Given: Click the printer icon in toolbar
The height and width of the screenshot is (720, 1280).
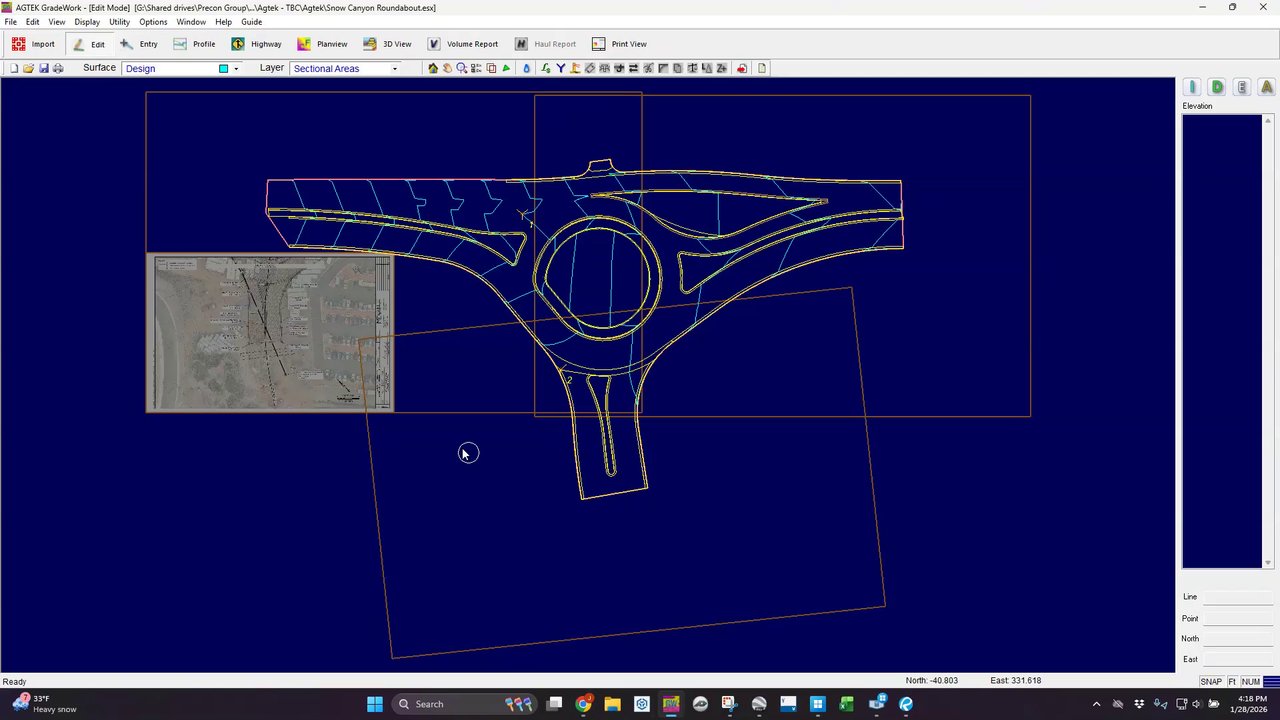Looking at the screenshot, I should coord(58,68).
